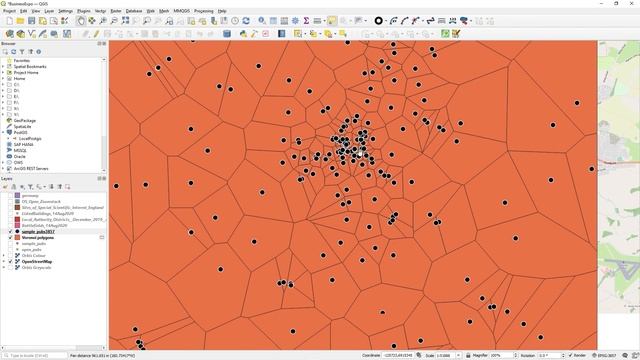Image resolution: width=640 pixels, height=360 pixels.
Task: Expand the OpenStreetMap layer group
Action: tap(4, 262)
